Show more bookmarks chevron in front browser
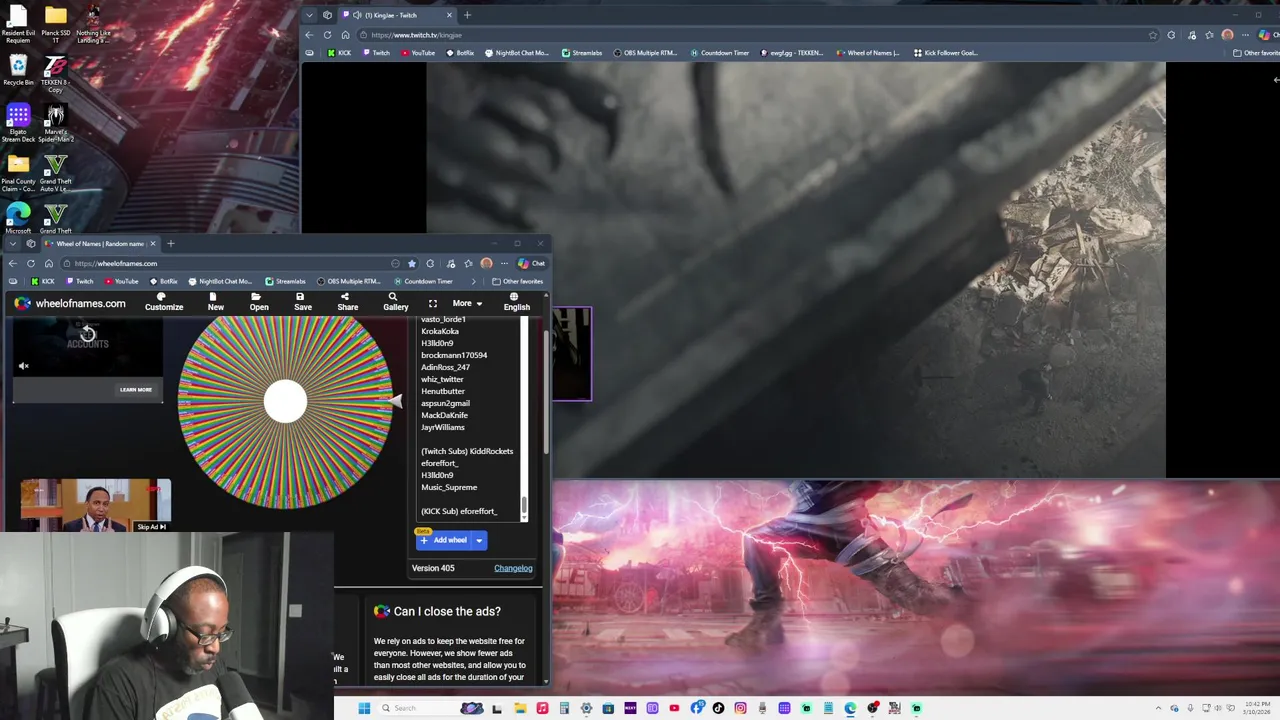1280x720 pixels. click(473, 281)
